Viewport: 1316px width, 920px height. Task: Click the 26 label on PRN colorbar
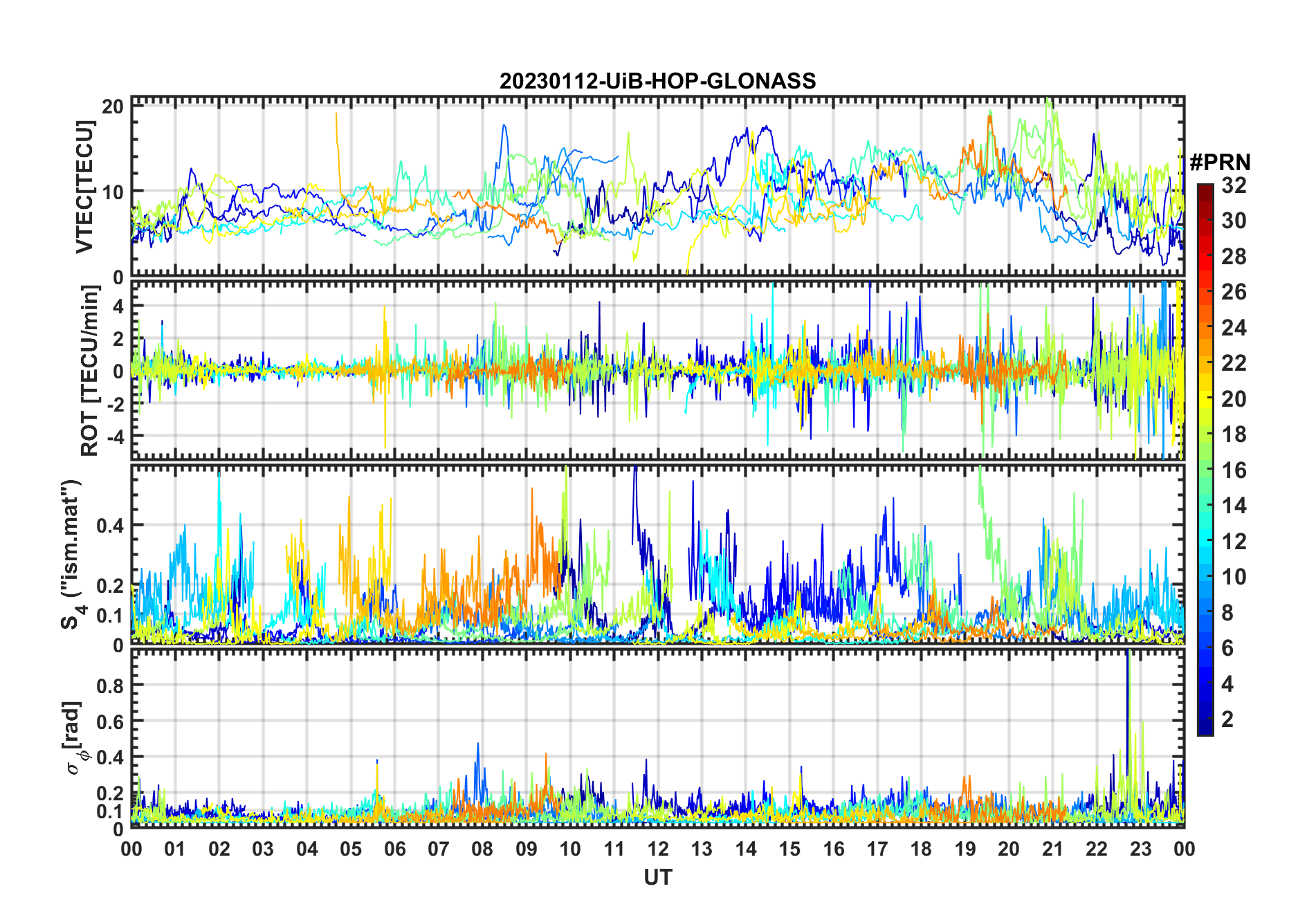[1234, 292]
